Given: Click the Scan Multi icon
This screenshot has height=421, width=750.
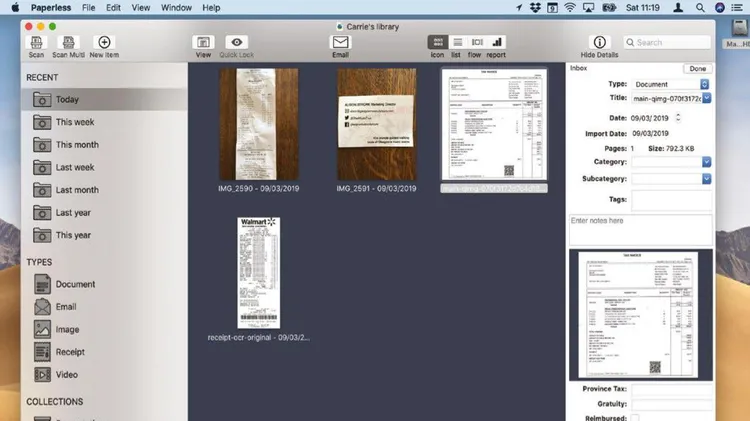Looking at the screenshot, I should 68,43.
